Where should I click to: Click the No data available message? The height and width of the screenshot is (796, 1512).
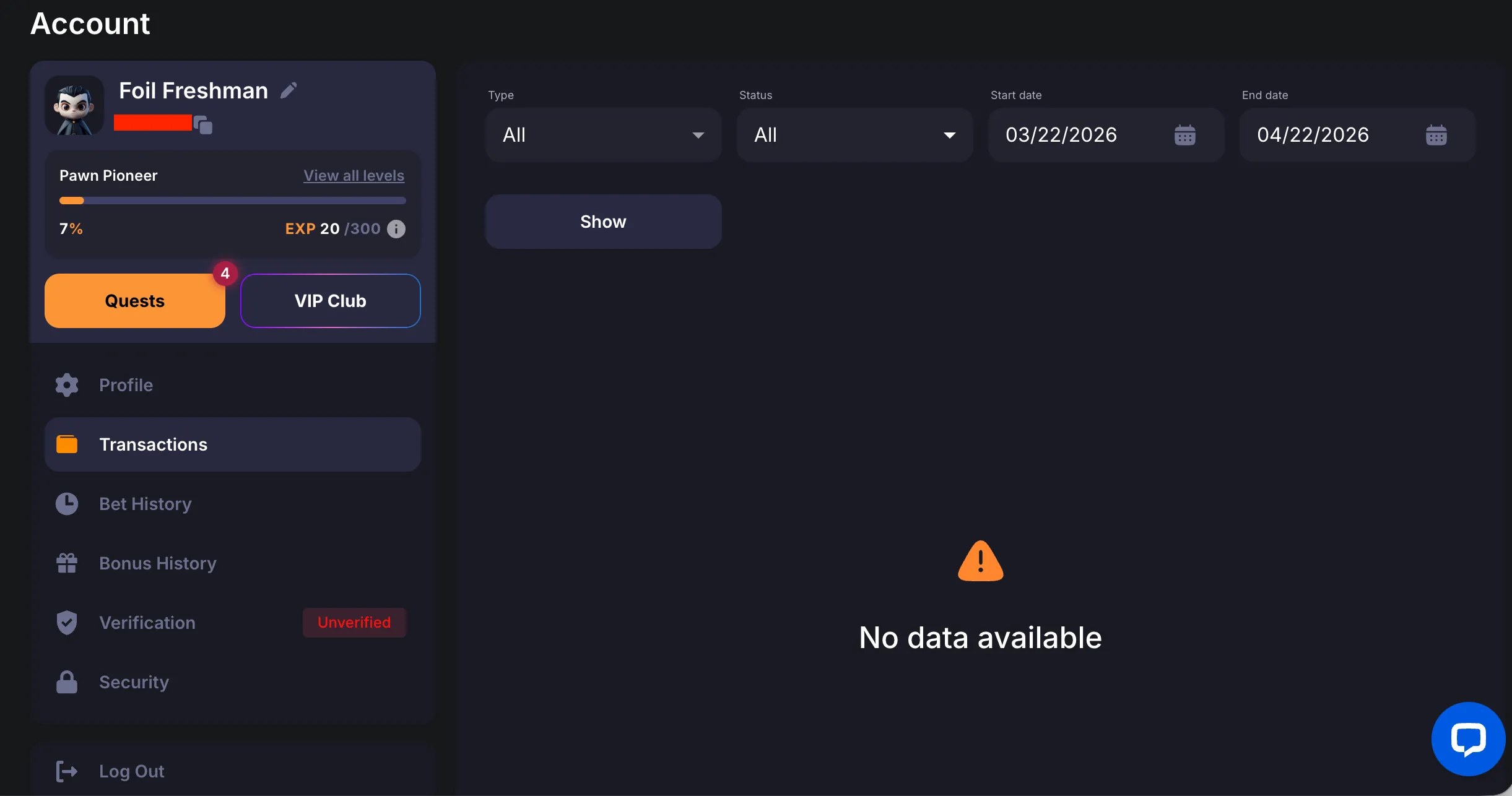coord(981,638)
